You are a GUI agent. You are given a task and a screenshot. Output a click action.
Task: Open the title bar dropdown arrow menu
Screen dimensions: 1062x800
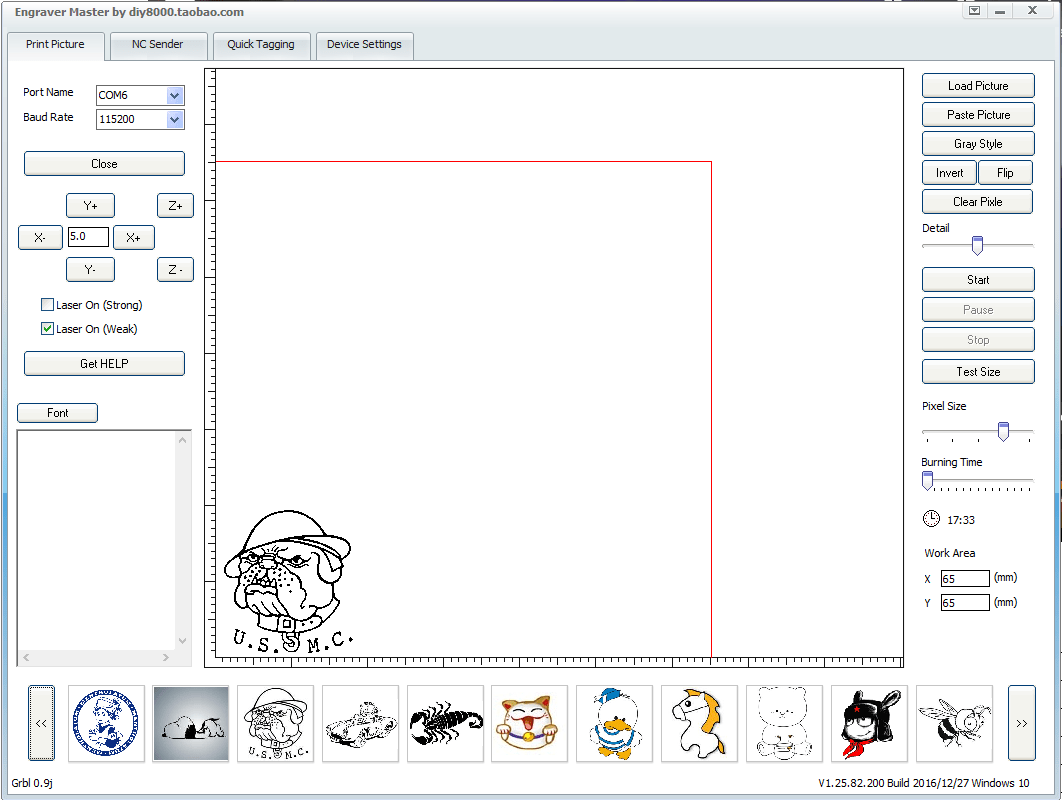tap(975, 11)
